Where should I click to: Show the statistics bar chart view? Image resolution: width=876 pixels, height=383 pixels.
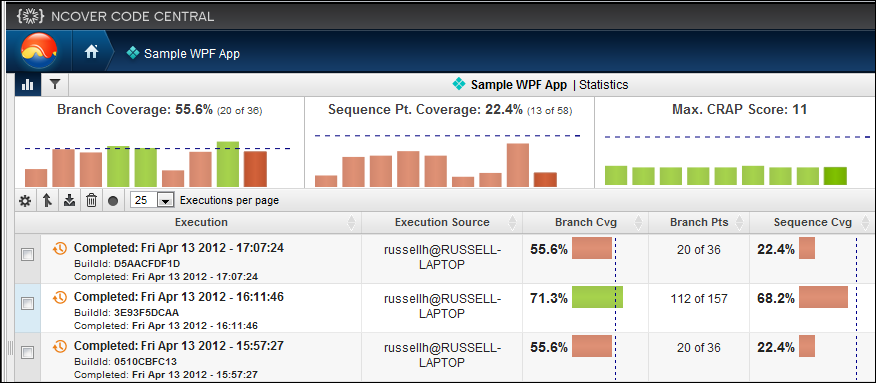[x=27, y=85]
